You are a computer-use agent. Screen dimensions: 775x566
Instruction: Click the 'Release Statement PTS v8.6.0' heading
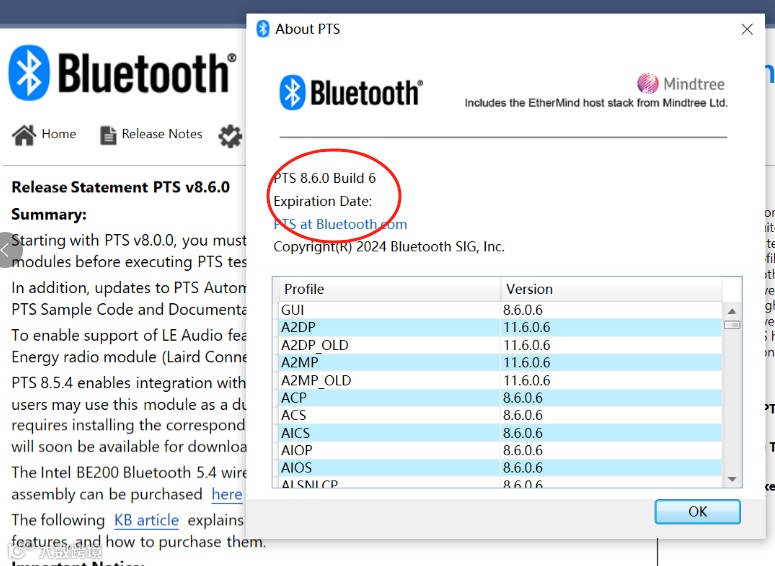(x=121, y=187)
